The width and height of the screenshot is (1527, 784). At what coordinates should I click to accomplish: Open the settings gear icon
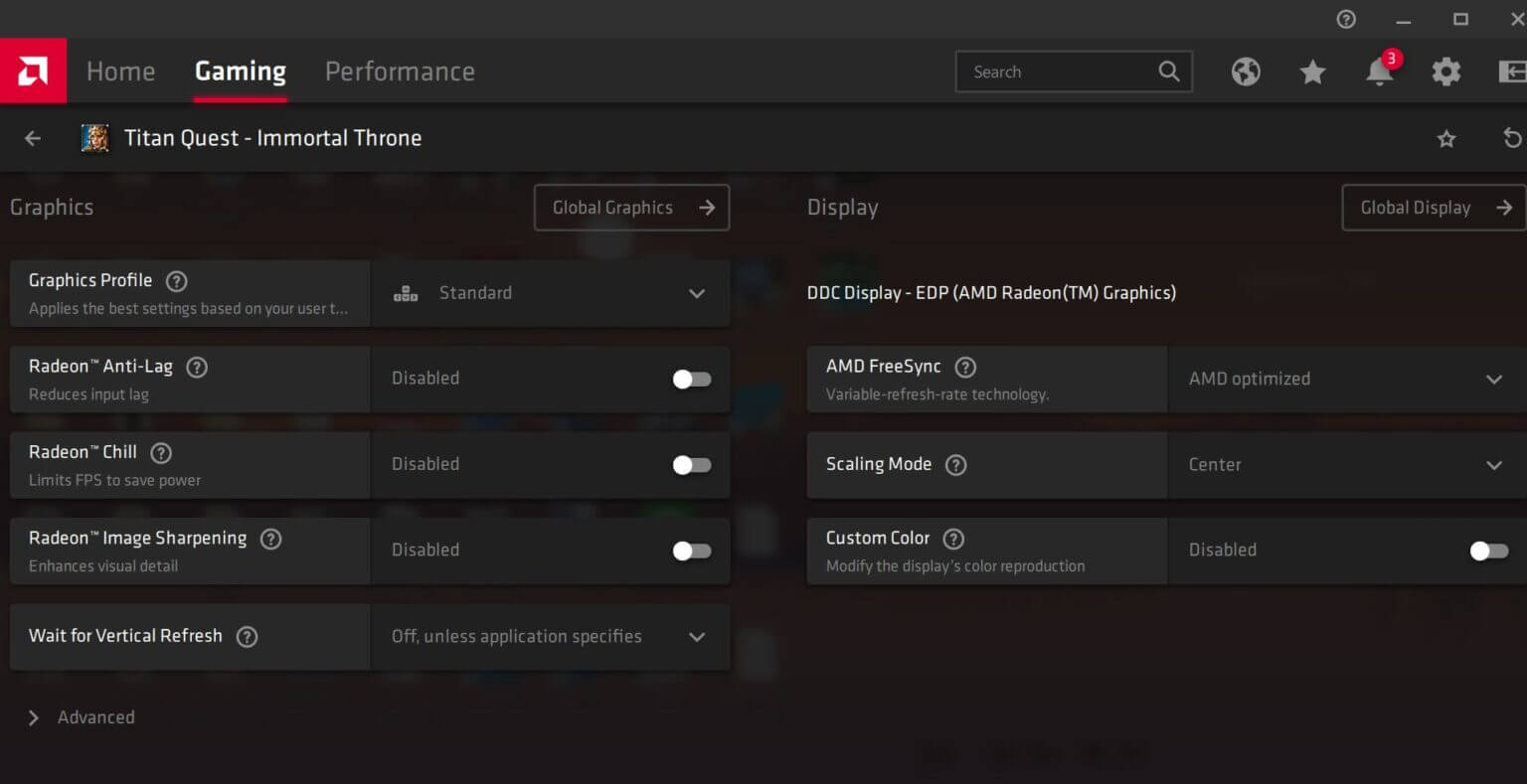click(1445, 71)
